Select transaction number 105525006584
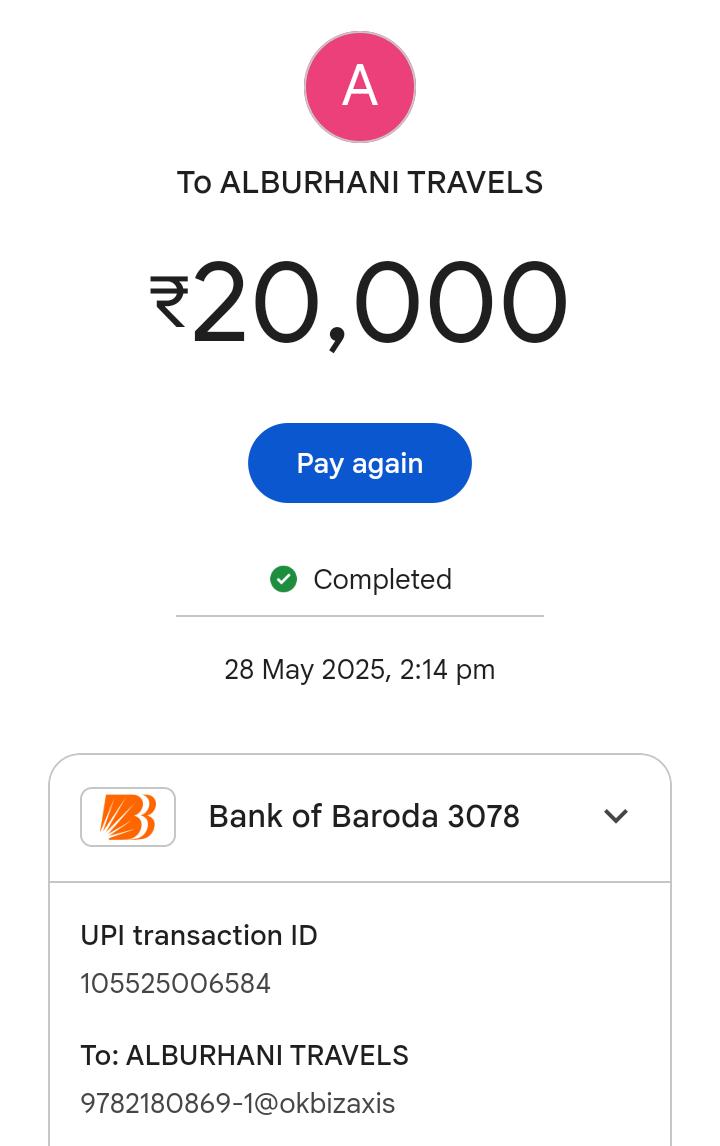Screen dimensions: 720x1146 (176, 984)
